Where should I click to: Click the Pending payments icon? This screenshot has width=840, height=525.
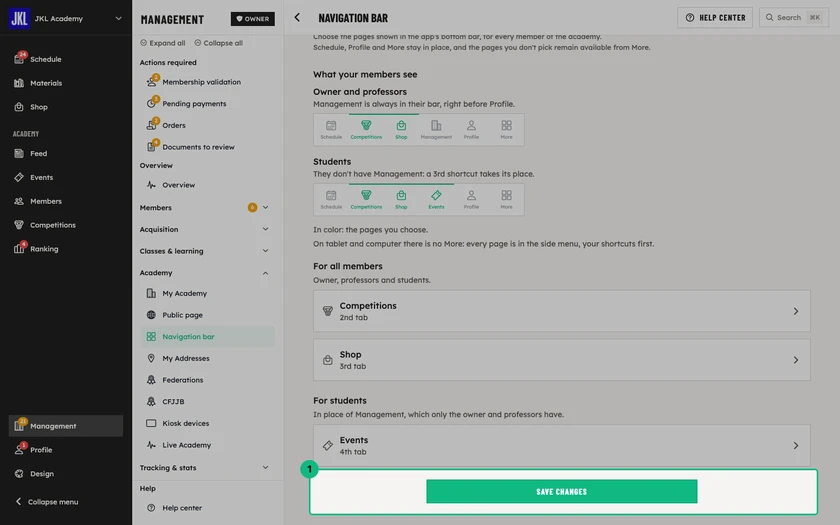[x=152, y=103]
